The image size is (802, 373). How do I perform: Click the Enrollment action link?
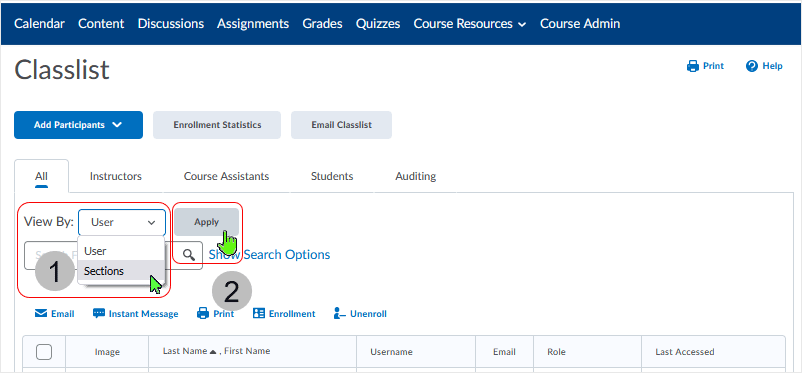pos(292,314)
